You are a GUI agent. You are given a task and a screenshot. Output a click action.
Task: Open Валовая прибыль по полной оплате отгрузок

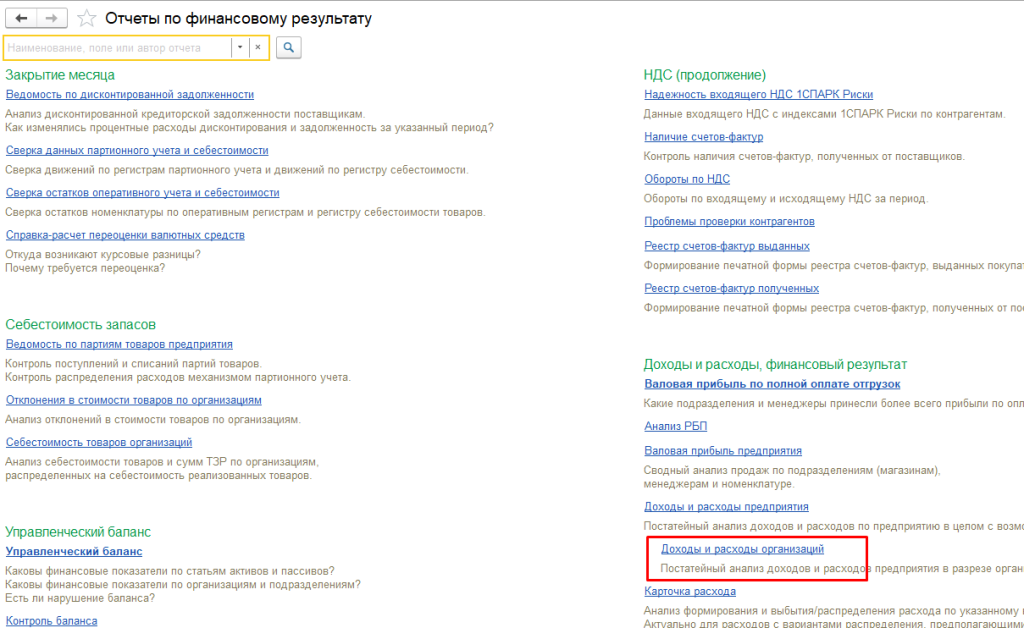pyautogui.click(x=772, y=384)
